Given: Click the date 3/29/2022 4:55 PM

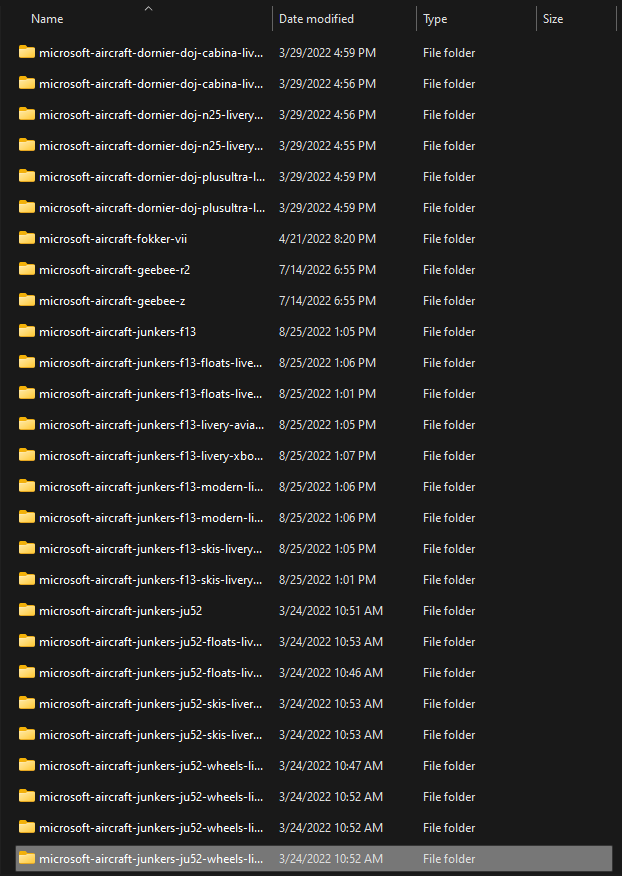Looking at the screenshot, I should pos(327,145).
